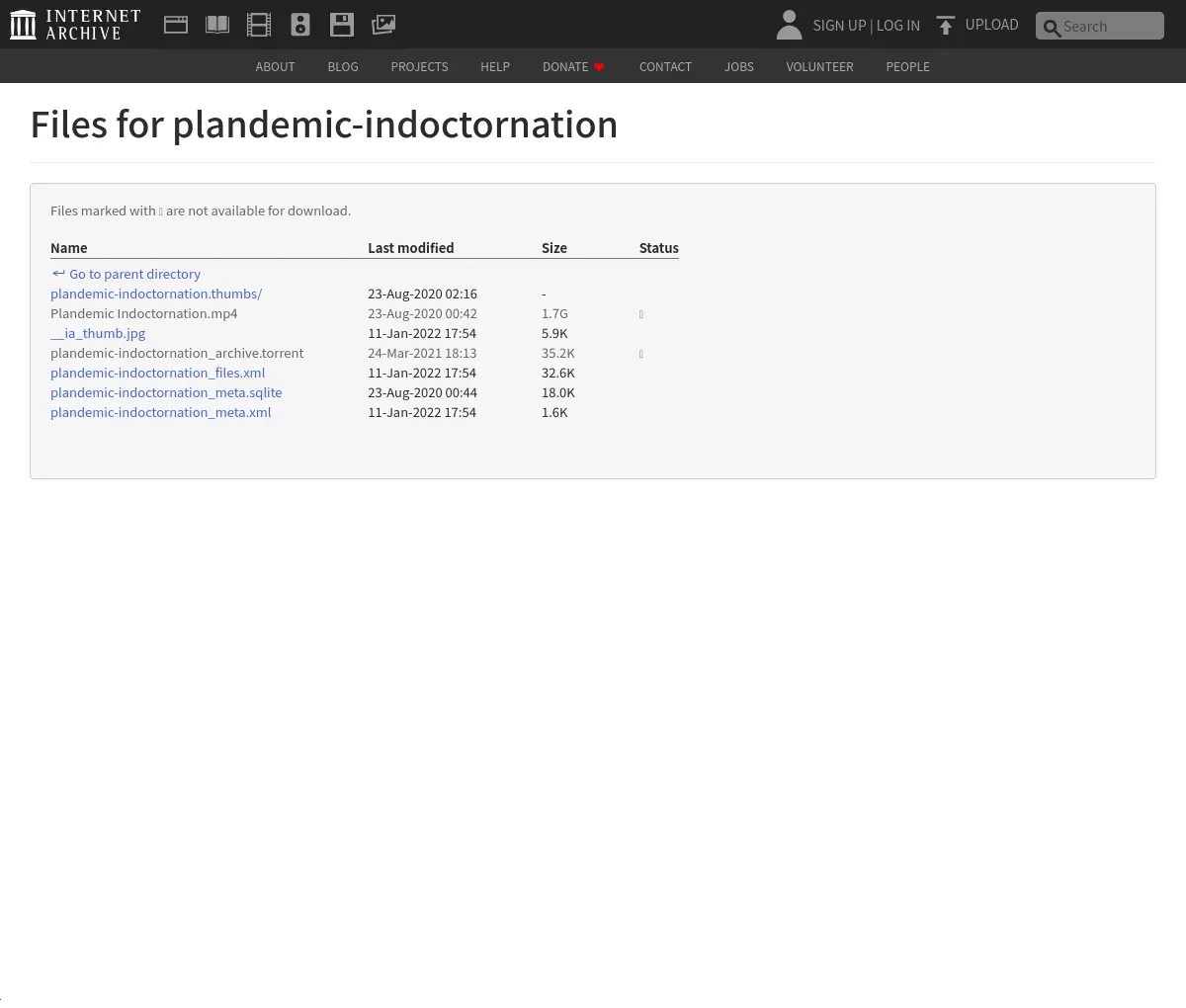Open the PEOPLE menu item
This screenshot has width=1186, height=1008.
[907, 66]
